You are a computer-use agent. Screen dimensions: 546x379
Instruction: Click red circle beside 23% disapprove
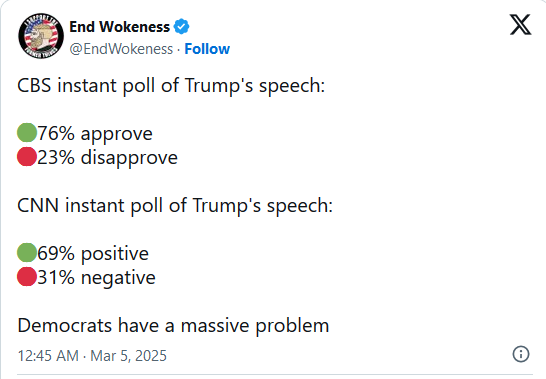[x=27, y=157]
